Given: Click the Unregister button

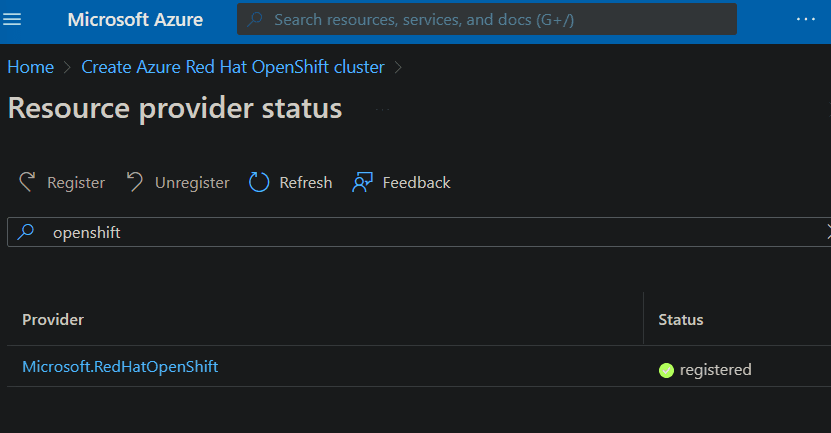Looking at the screenshot, I should pos(178,183).
